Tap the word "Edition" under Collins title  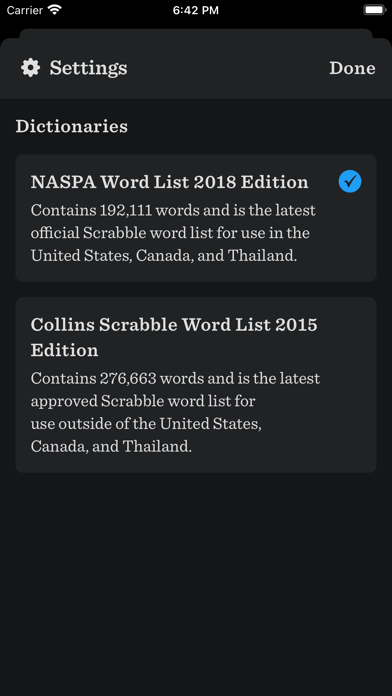point(64,350)
